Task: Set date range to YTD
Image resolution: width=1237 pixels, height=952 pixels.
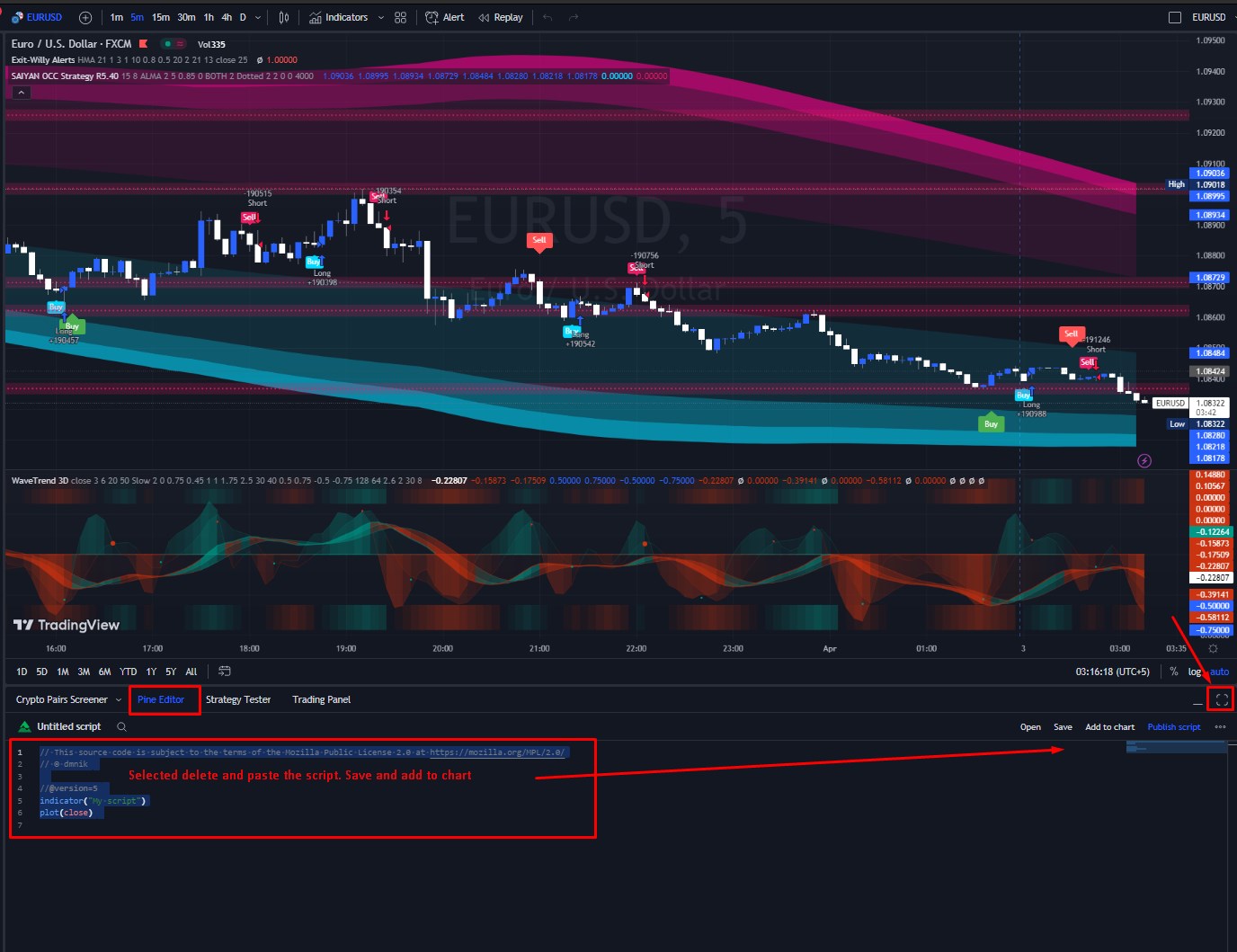Action: coord(129,672)
